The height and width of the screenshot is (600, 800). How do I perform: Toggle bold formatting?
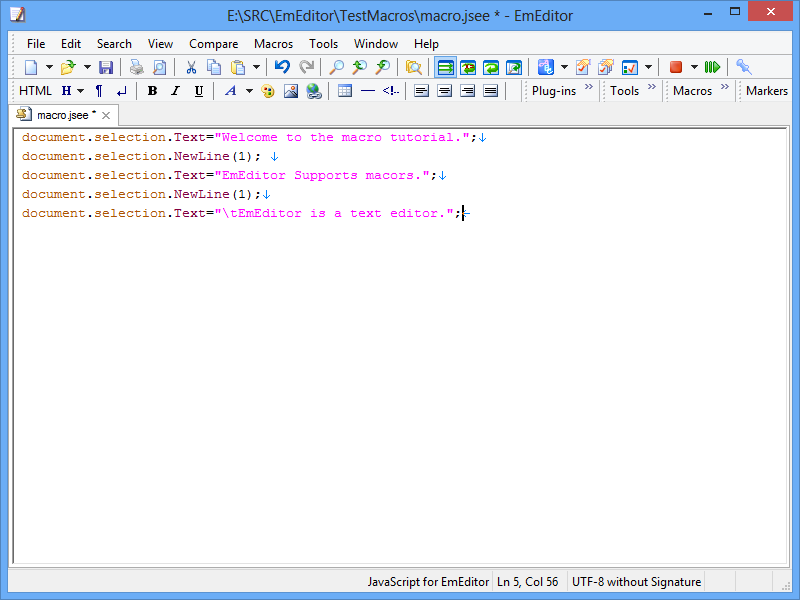coord(152,91)
